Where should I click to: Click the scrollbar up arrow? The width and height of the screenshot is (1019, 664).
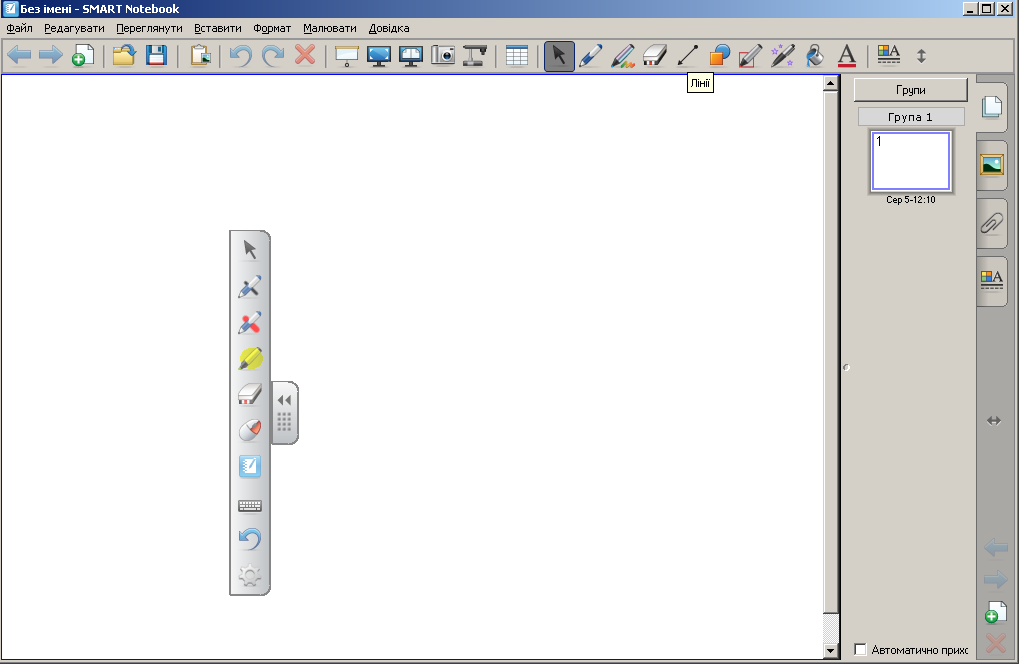pos(830,83)
